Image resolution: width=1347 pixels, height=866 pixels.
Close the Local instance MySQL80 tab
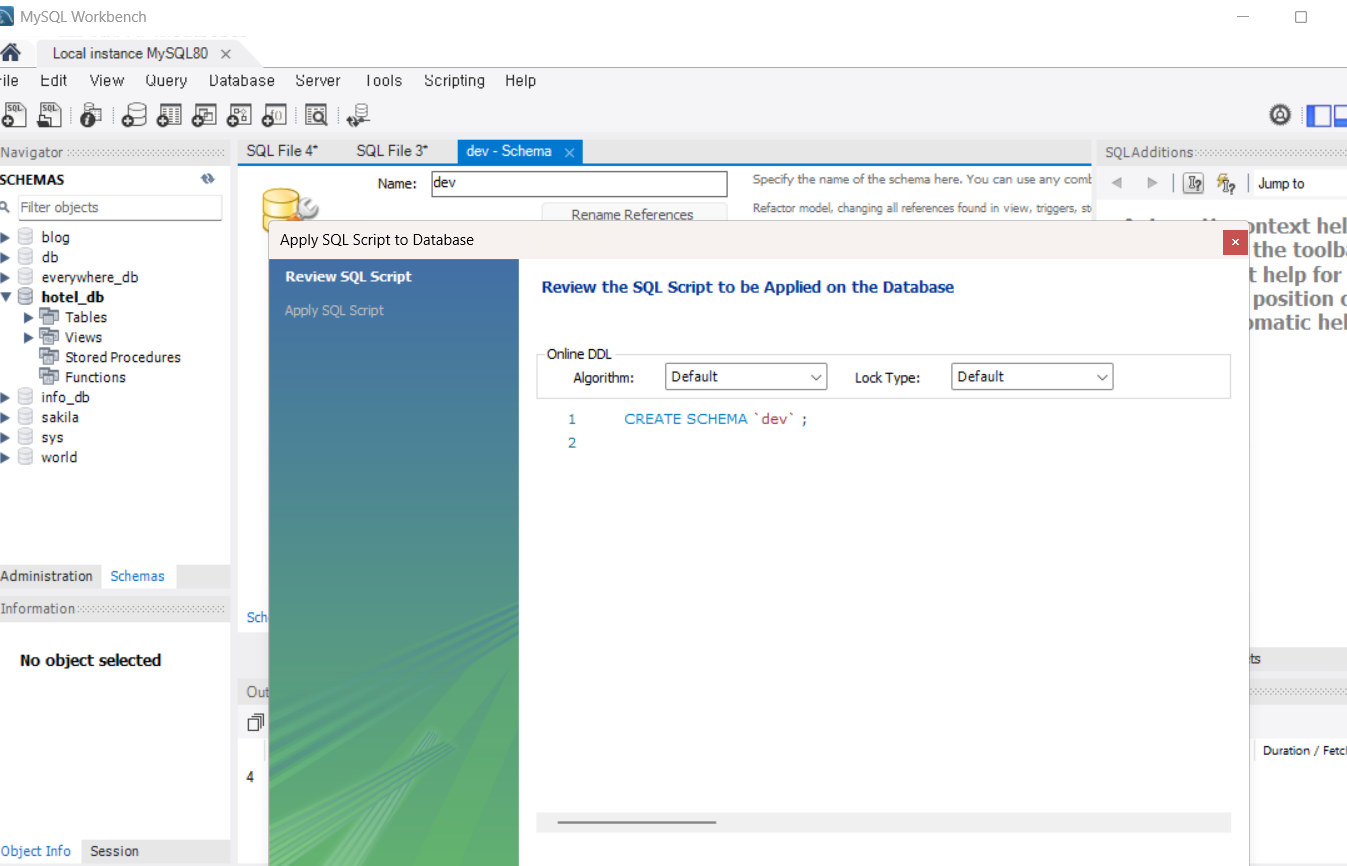tap(226, 54)
